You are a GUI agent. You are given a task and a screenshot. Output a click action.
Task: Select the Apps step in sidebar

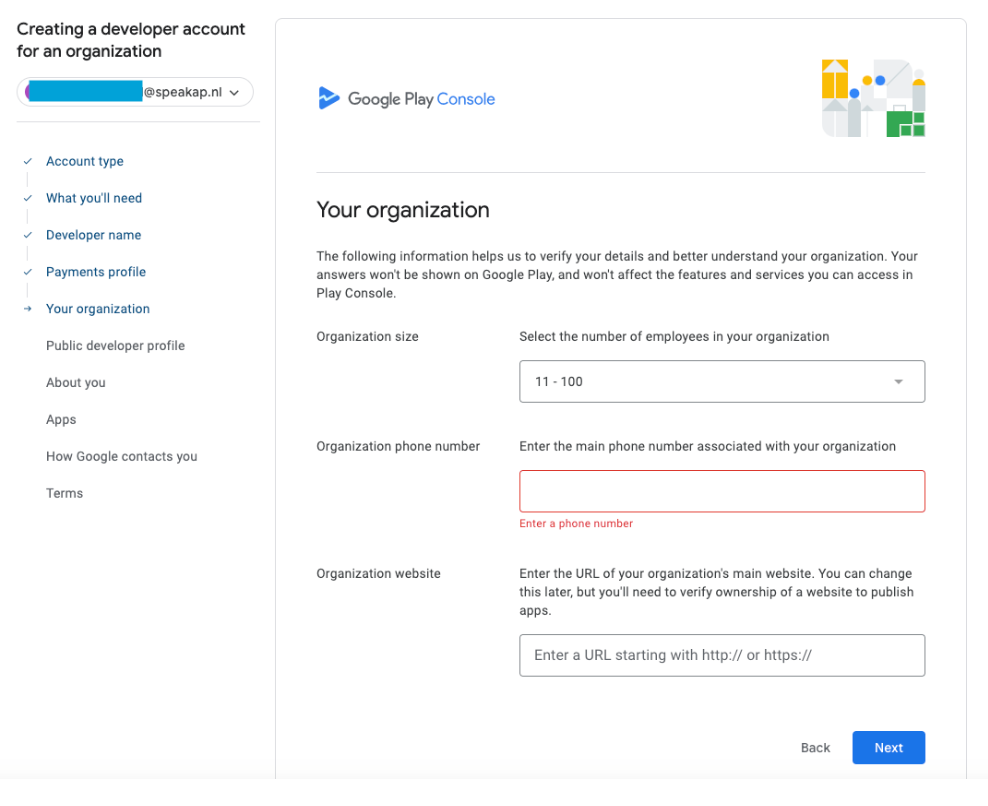click(61, 420)
